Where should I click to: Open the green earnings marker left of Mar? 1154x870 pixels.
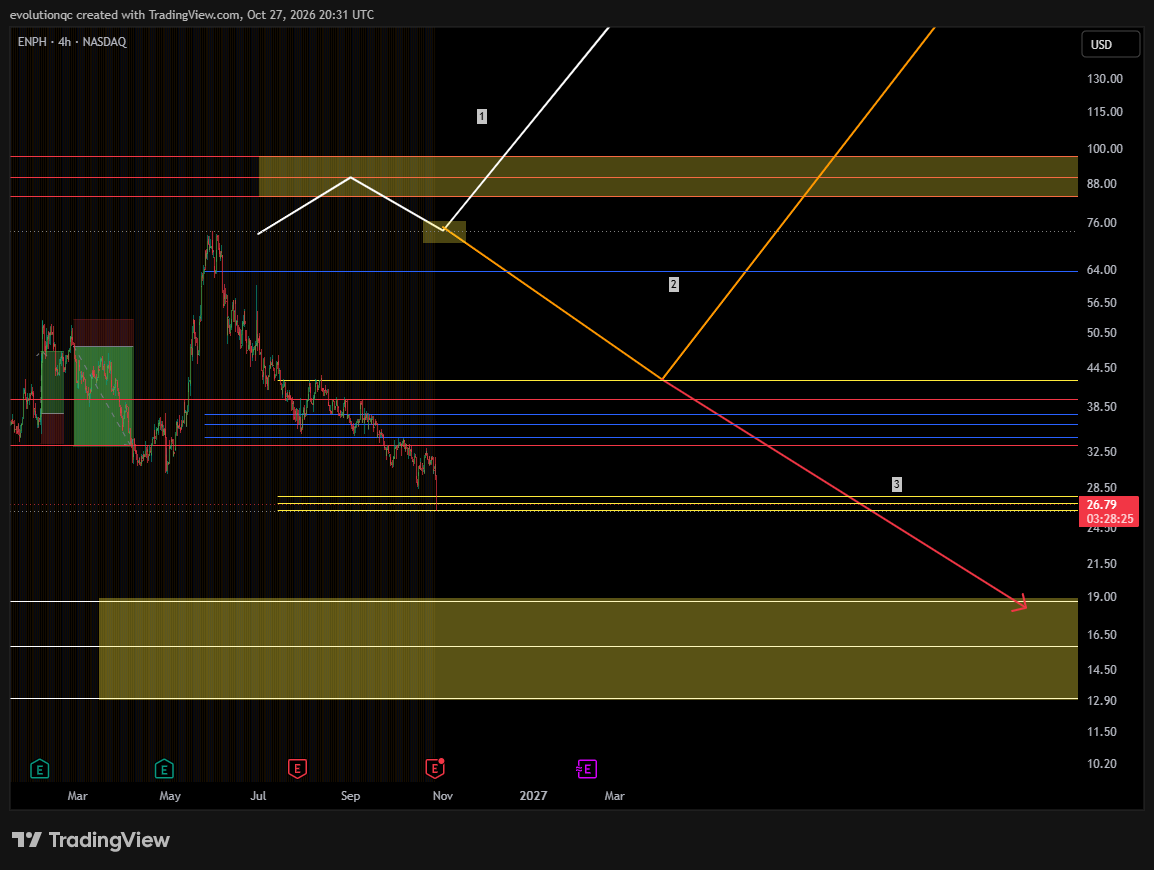point(40,769)
